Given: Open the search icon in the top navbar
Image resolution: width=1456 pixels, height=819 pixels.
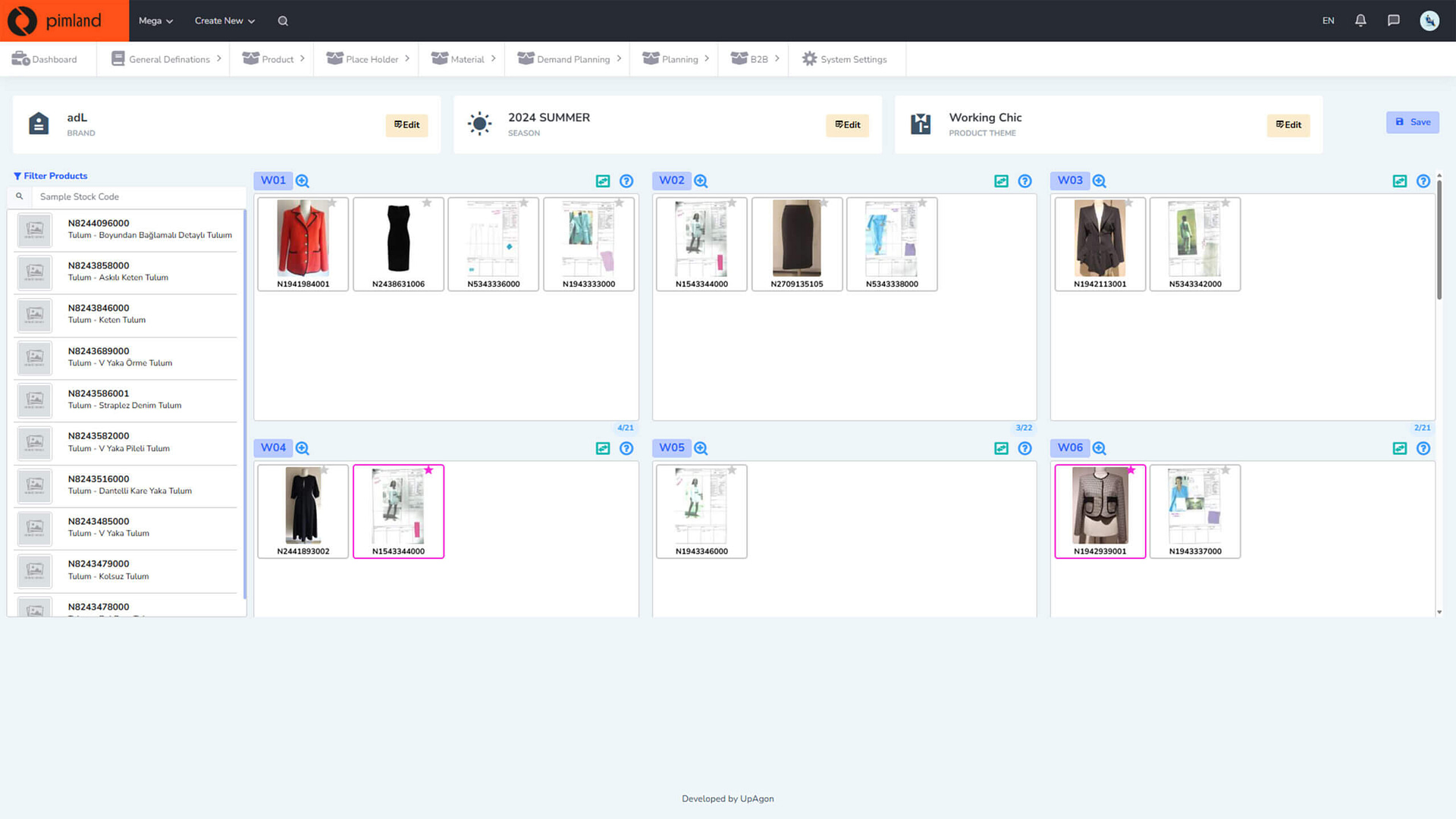Looking at the screenshot, I should (x=282, y=20).
